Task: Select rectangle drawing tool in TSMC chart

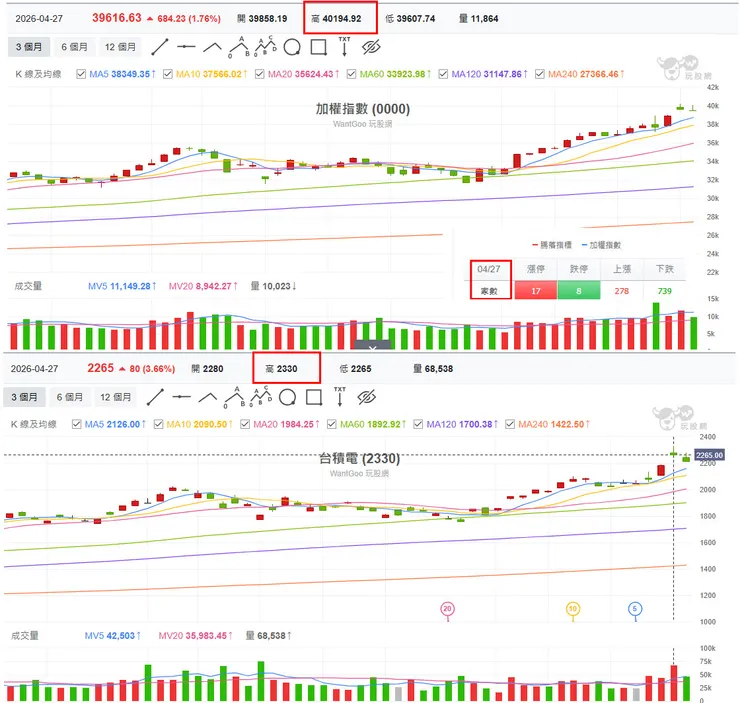Action: point(314,397)
